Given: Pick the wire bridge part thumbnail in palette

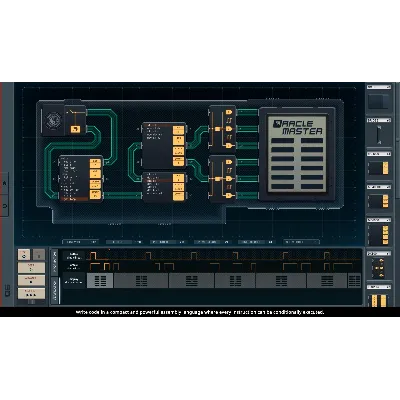Looking at the screenshot, I should tap(379, 135).
